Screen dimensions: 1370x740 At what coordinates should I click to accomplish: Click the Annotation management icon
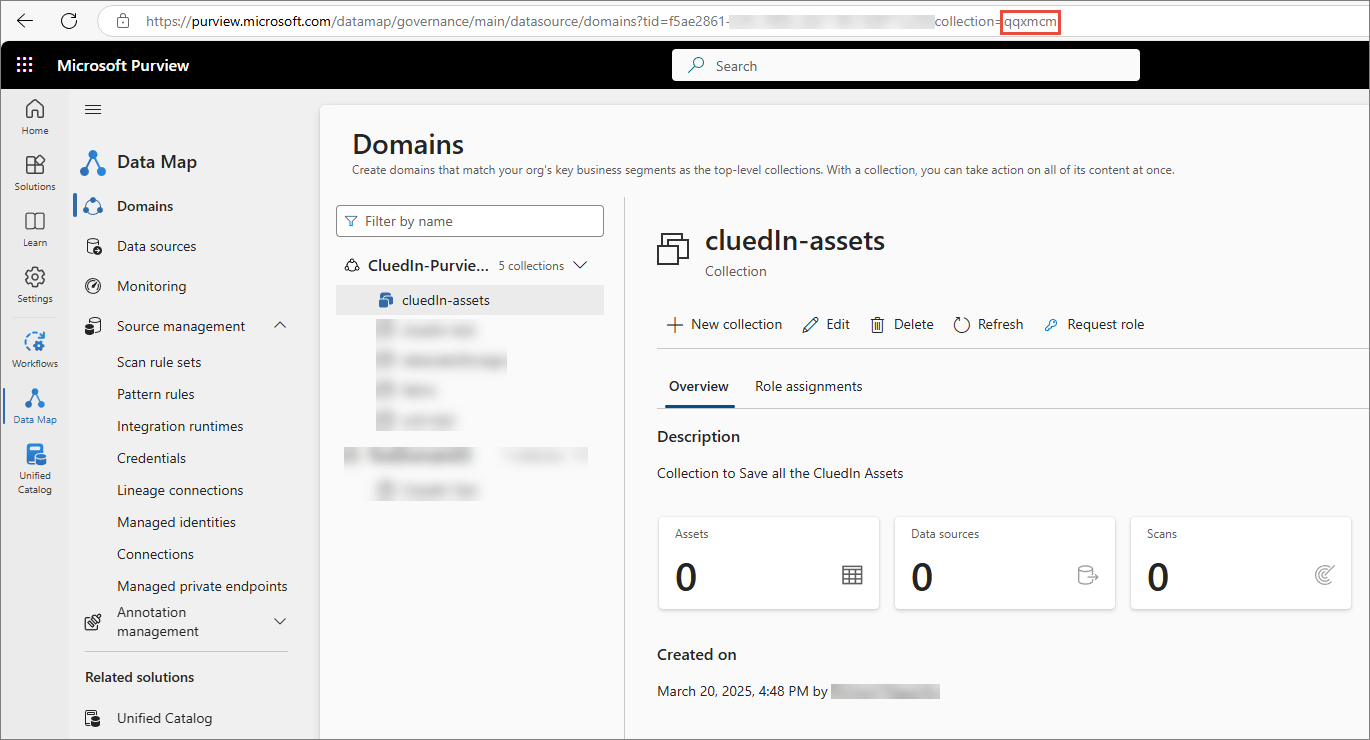tap(94, 622)
